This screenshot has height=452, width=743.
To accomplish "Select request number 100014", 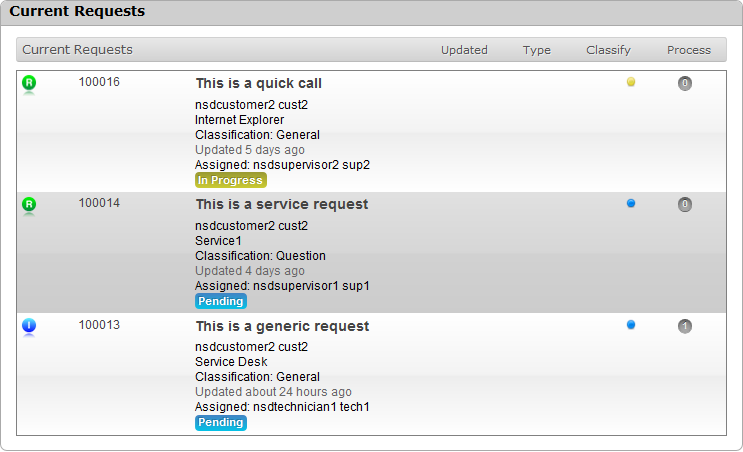I will pos(99,203).
